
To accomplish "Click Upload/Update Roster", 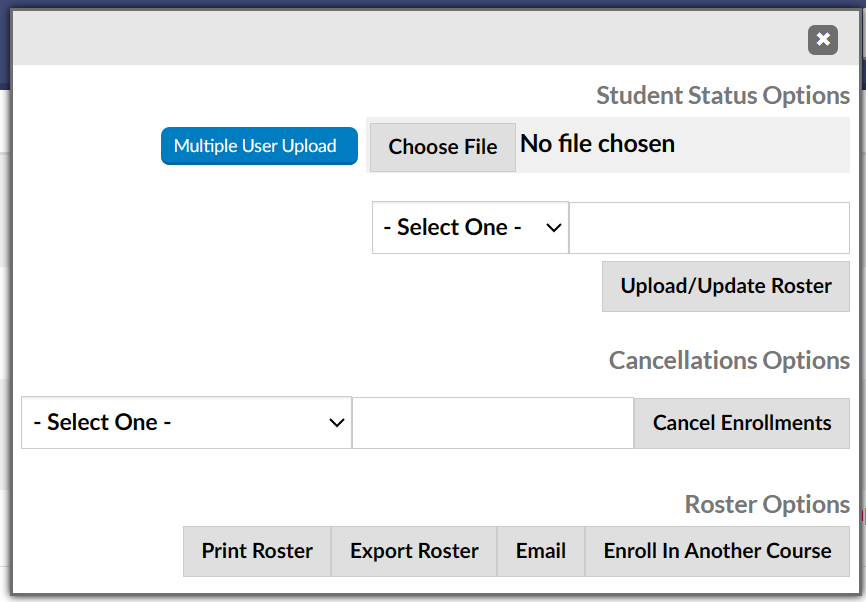I will 725,286.
